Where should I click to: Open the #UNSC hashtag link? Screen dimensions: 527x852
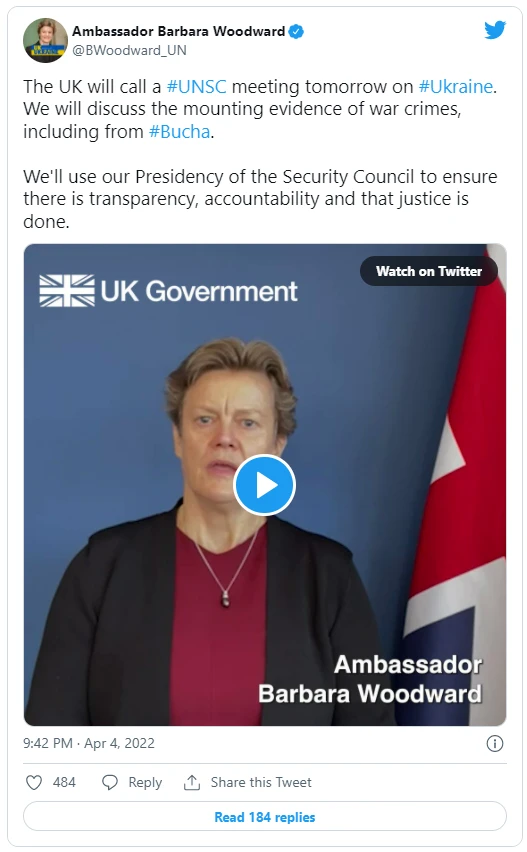point(196,86)
